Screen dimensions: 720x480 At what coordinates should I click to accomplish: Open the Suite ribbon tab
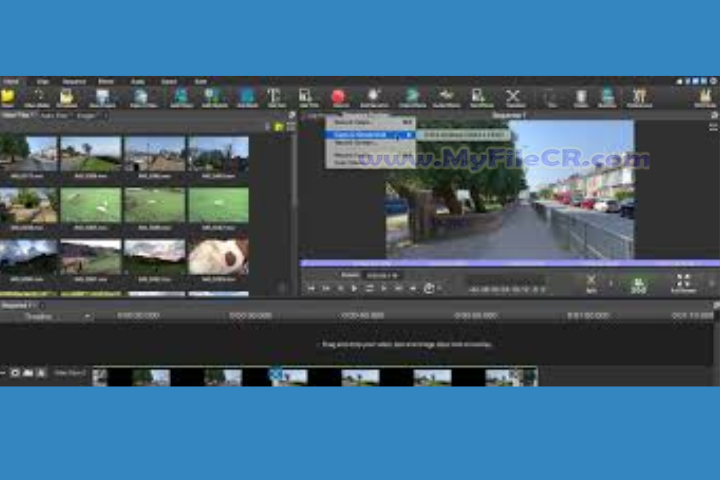coord(201,82)
